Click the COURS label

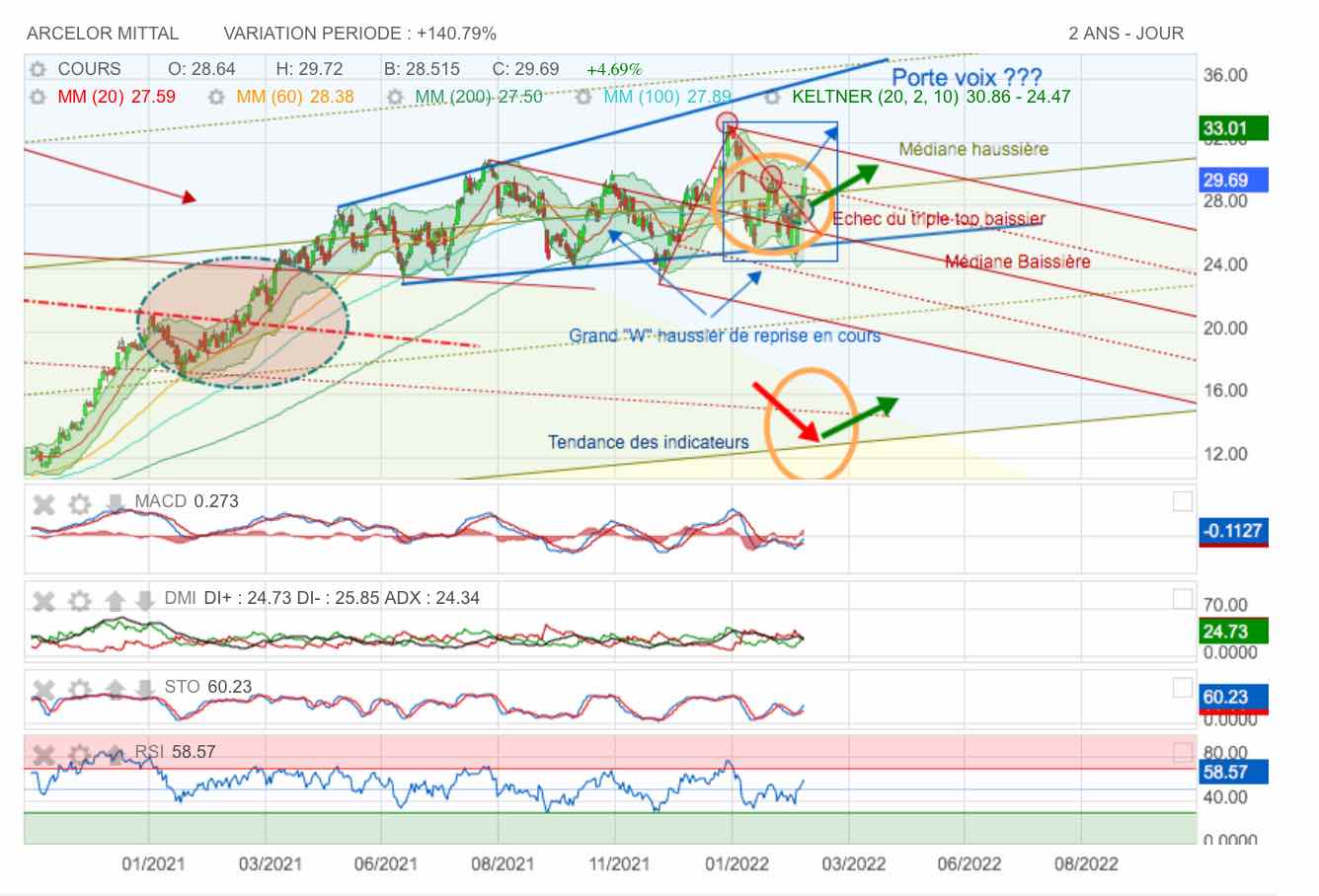click(x=89, y=69)
